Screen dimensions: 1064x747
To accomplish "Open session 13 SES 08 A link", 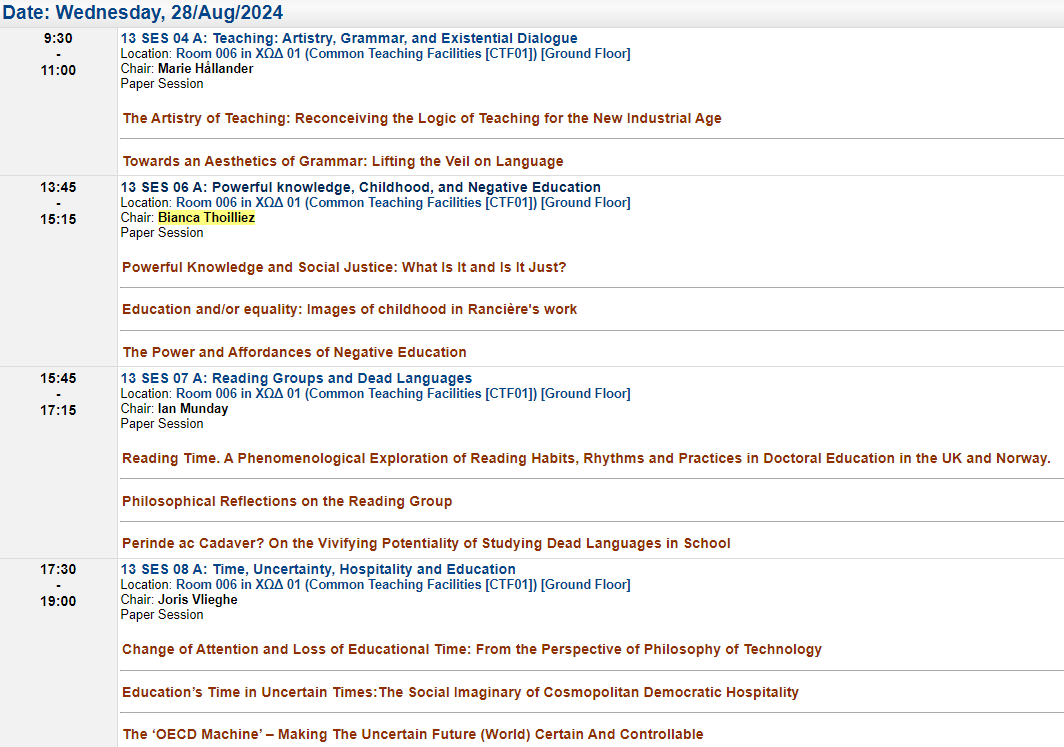I will point(318,569).
